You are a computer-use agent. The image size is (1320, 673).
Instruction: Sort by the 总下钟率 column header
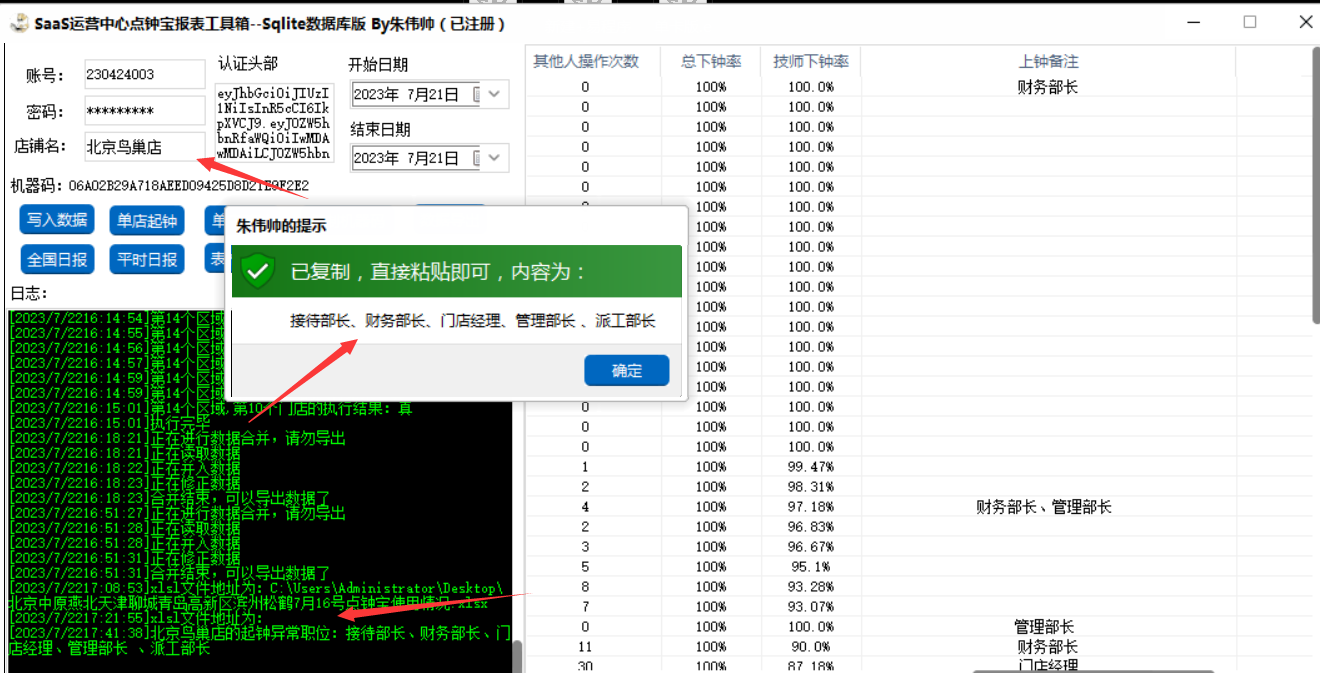point(711,62)
